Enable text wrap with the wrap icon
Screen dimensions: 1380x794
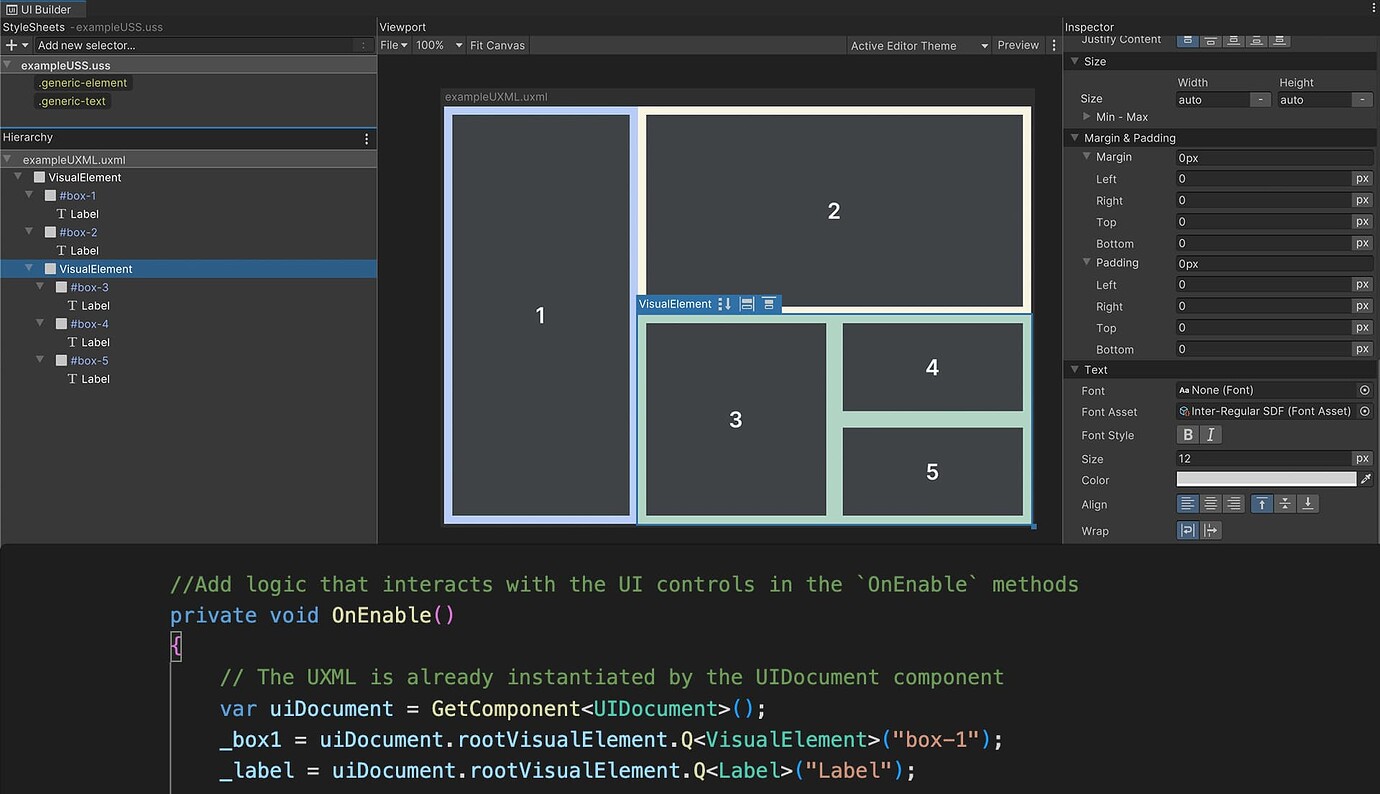1189,530
